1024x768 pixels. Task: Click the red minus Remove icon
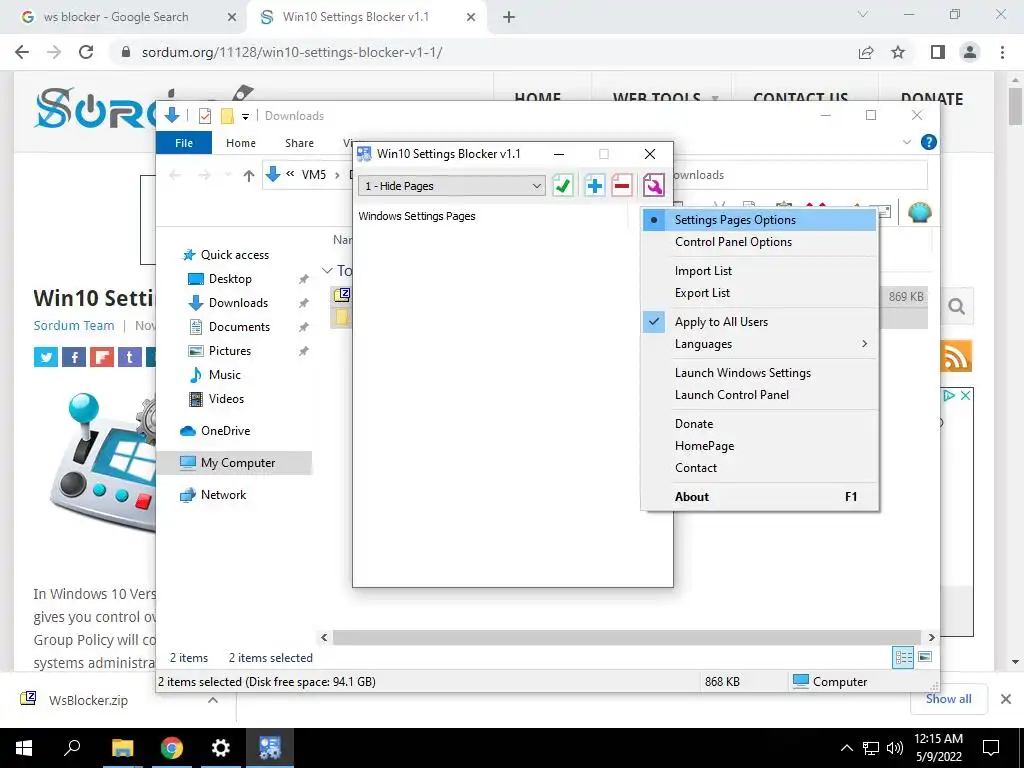pyautogui.click(x=622, y=185)
